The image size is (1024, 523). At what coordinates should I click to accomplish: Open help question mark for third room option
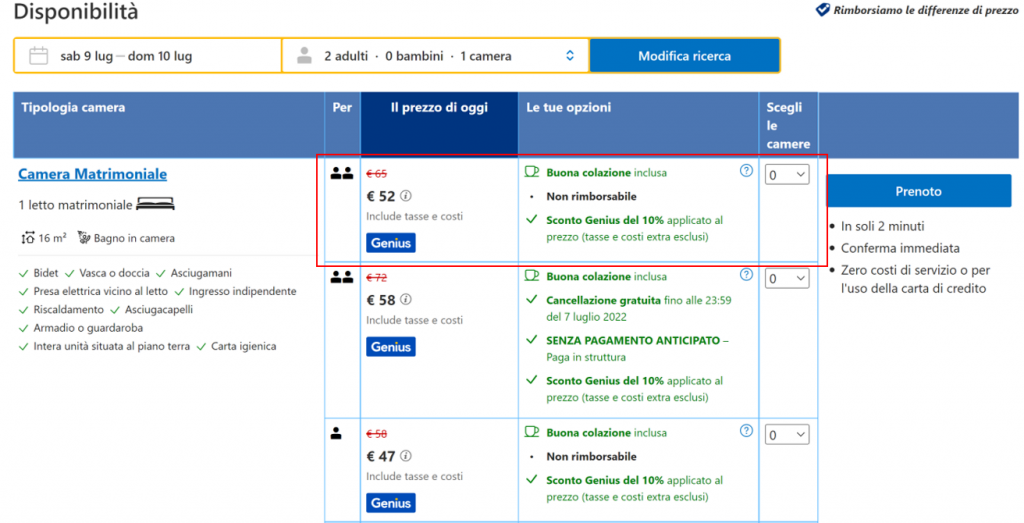[746, 431]
